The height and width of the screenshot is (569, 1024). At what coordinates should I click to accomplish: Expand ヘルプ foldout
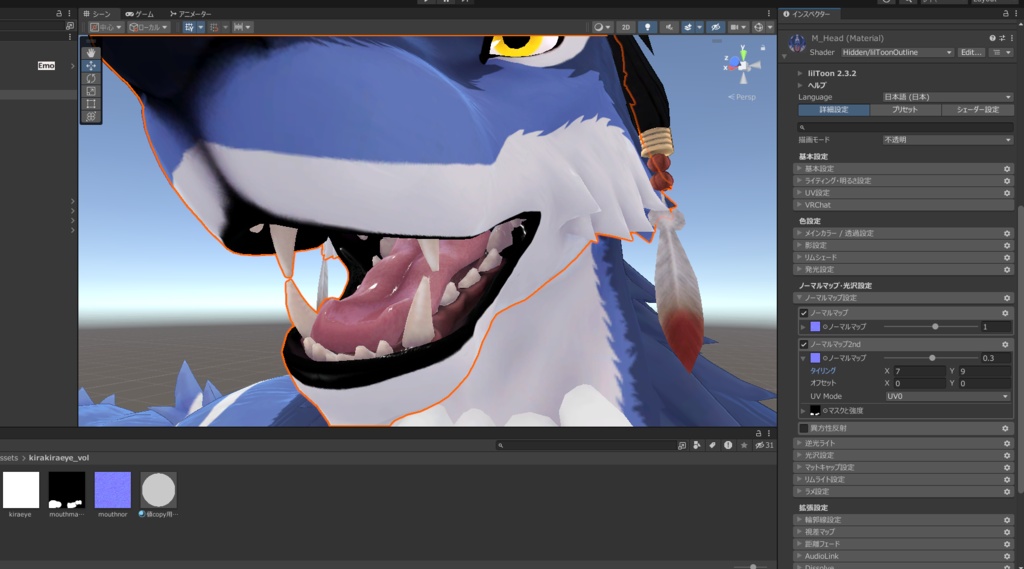[800, 86]
